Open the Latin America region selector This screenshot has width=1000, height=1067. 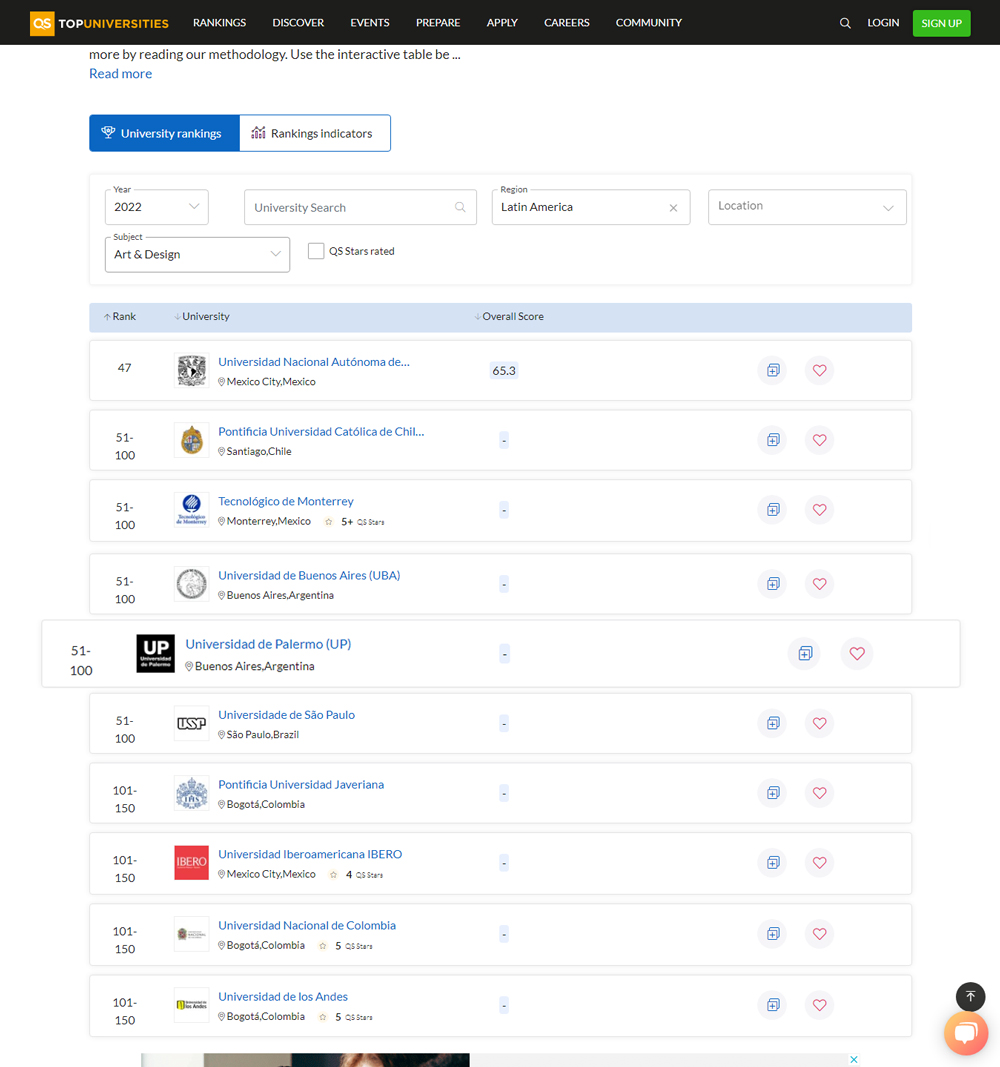point(590,207)
